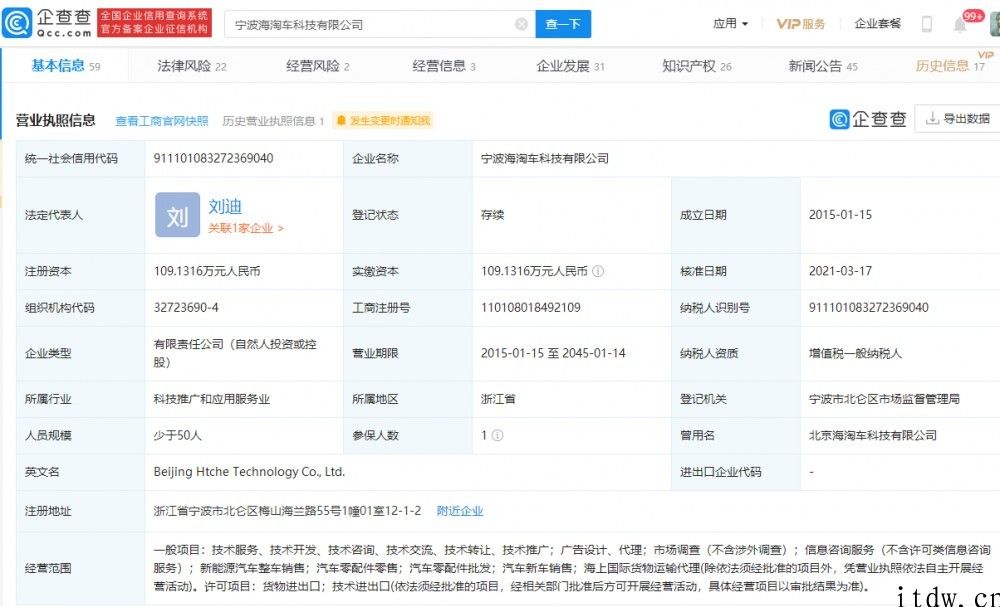Select the 登记状态 value 存续
The width and height of the screenshot is (1000, 607).
pyautogui.click(x=492, y=215)
